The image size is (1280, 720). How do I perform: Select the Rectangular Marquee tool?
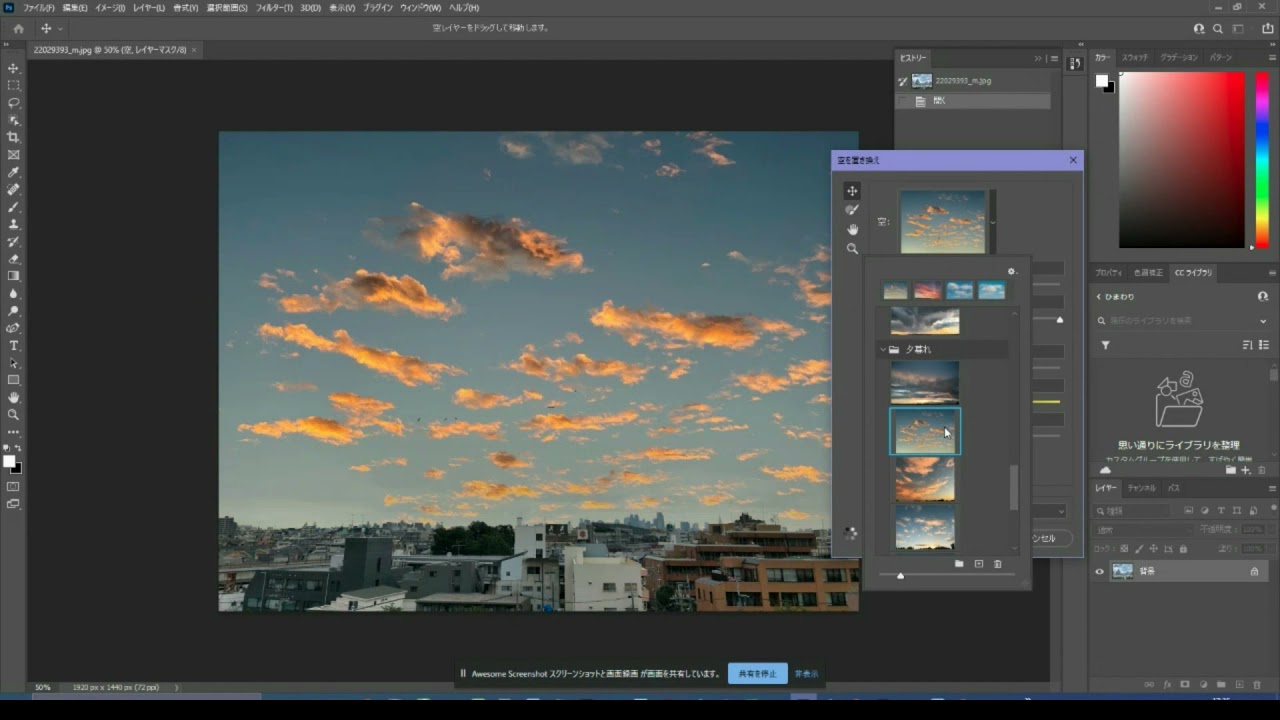pyautogui.click(x=13, y=85)
